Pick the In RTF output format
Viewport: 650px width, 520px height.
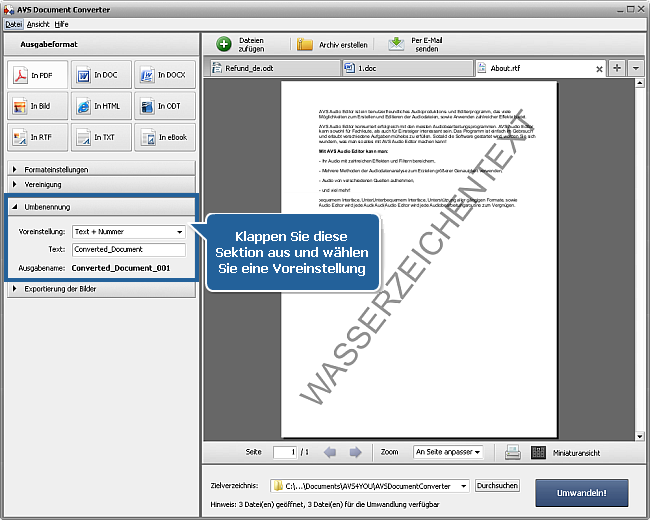pyautogui.click(x=37, y=137)
